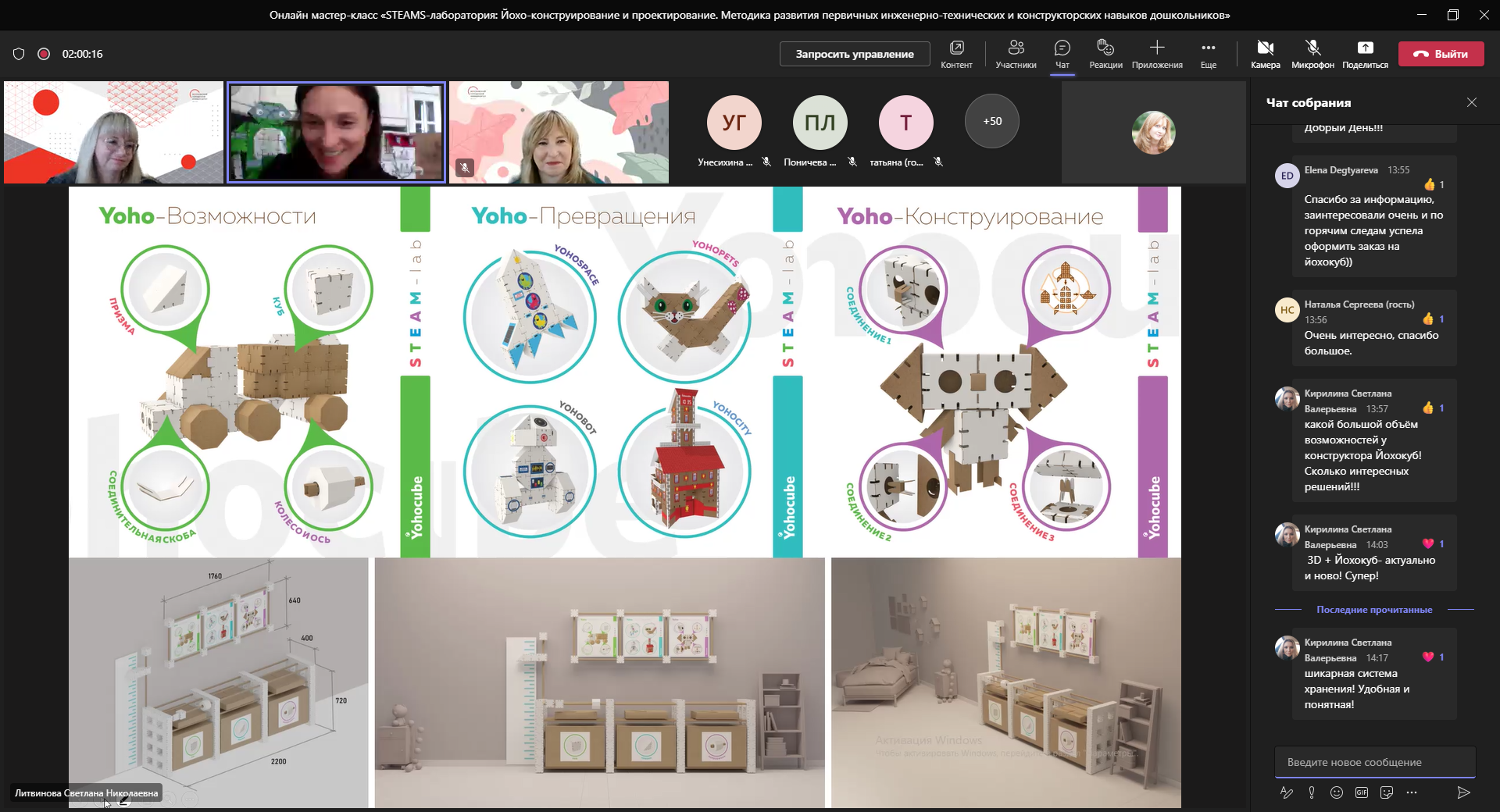The height and width of the screenshot is (812, 1500).
Task: Unmute using the Микрофон button
Action: (x=1312, y=54)
